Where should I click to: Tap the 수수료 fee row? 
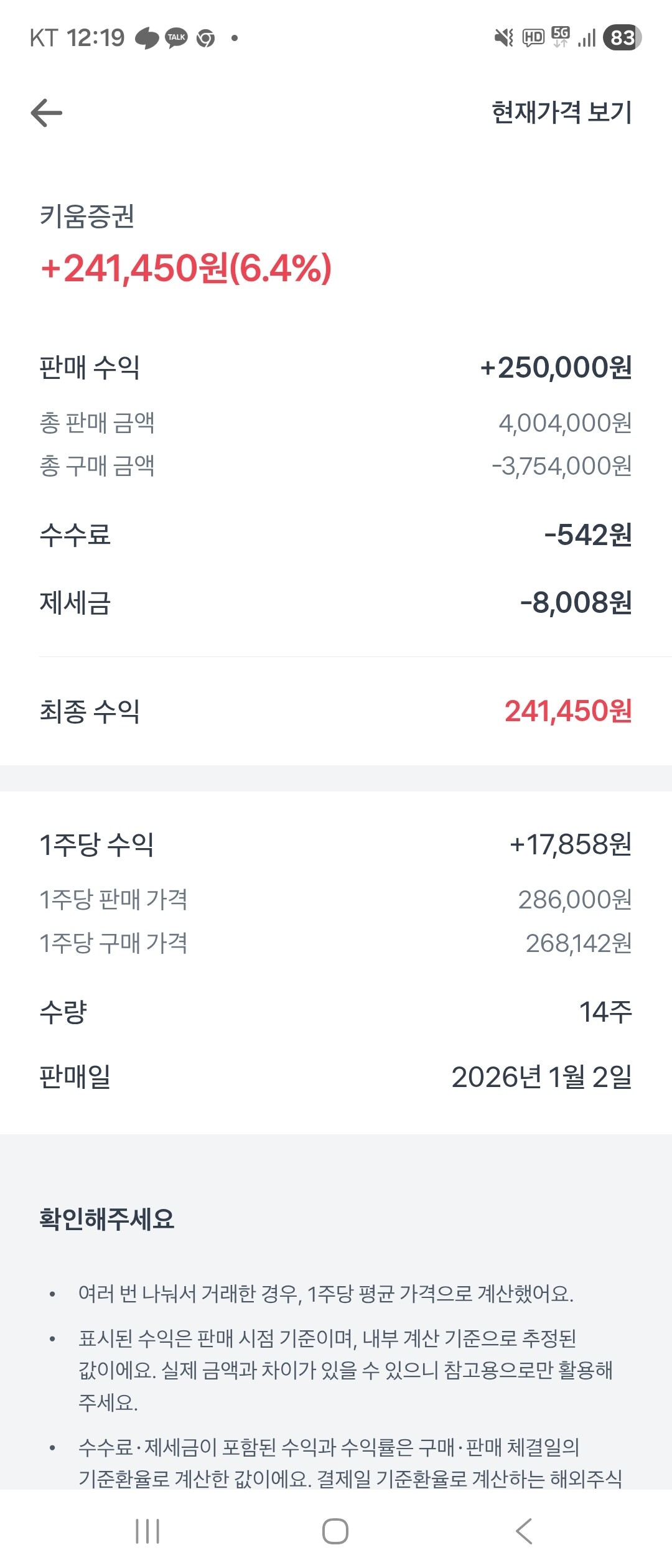coord(336,534)
